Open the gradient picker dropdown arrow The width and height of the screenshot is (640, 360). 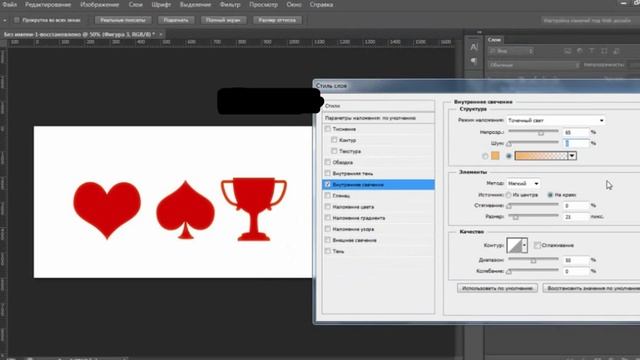point(572,156)
